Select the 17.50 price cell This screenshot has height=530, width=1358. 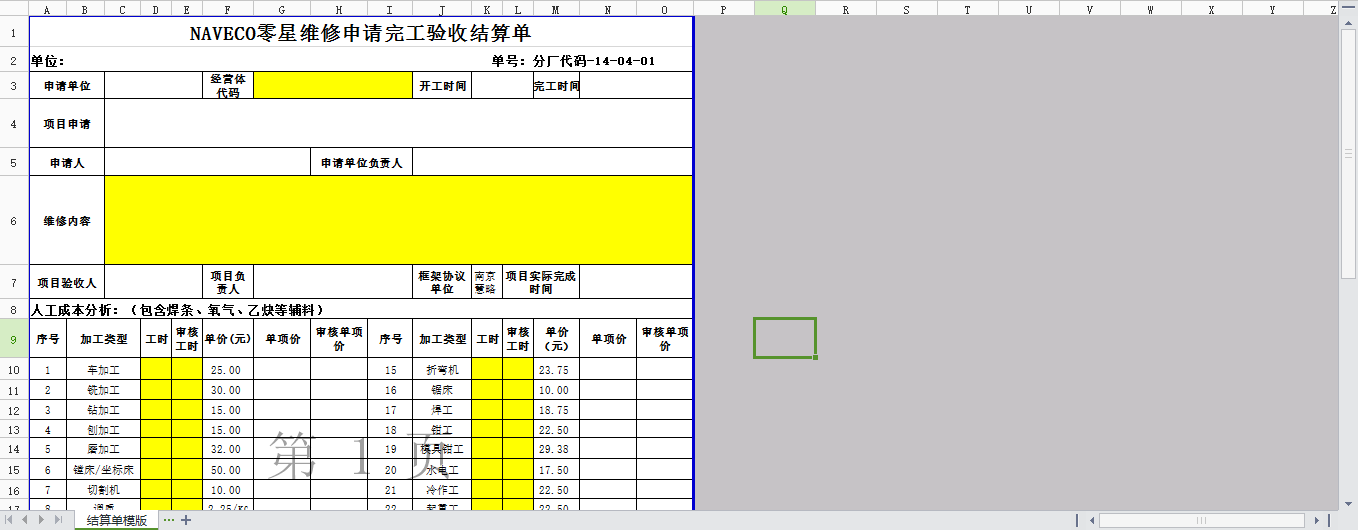click(556, 470)
